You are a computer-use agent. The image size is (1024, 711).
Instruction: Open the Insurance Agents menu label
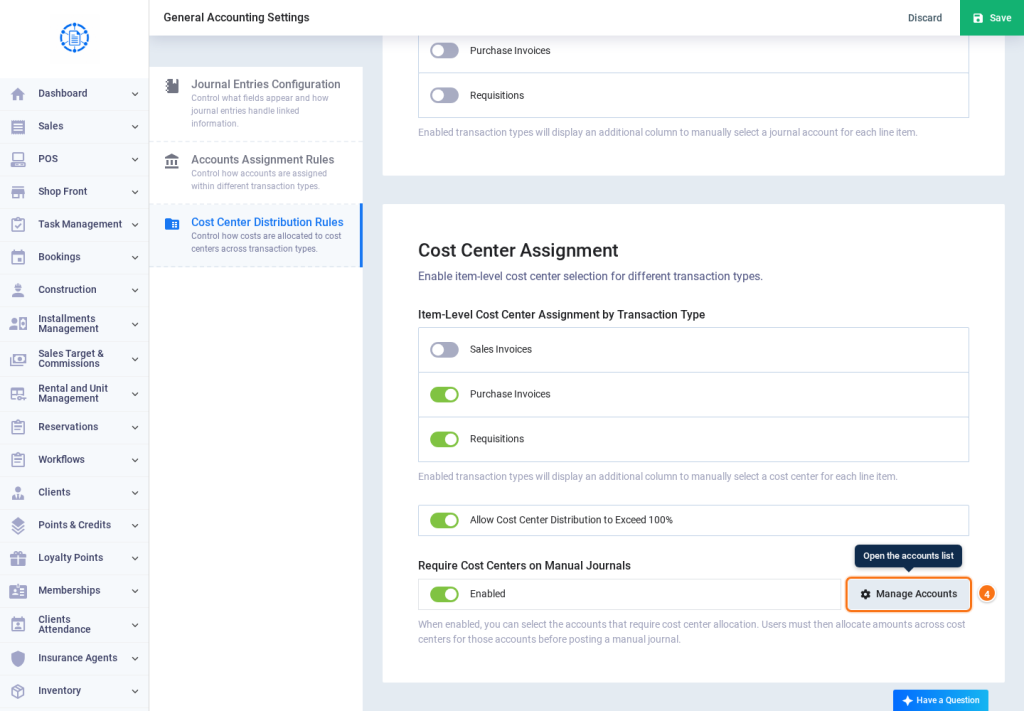pyautogui.click(x=78, y=657)
